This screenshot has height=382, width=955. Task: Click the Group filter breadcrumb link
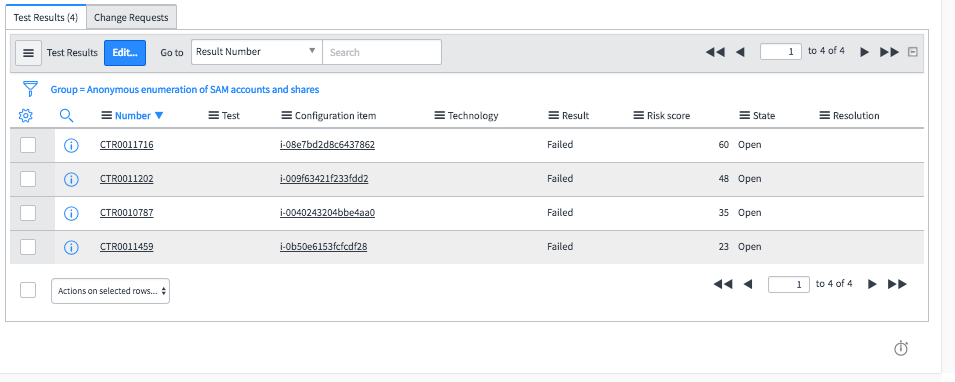[x=185, y=90]
